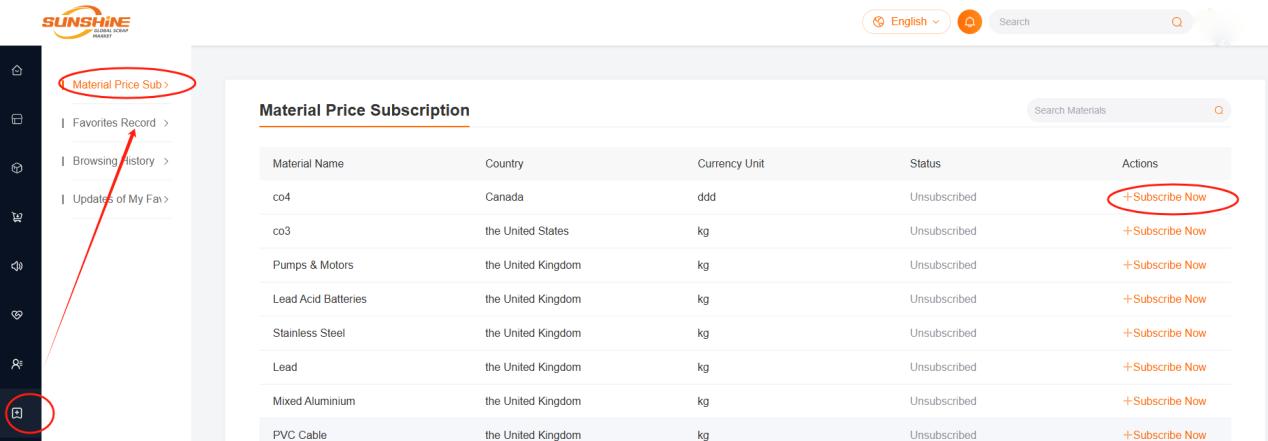Open Updates of My Favorites menu
The image size is (1268, 441).
114,199
